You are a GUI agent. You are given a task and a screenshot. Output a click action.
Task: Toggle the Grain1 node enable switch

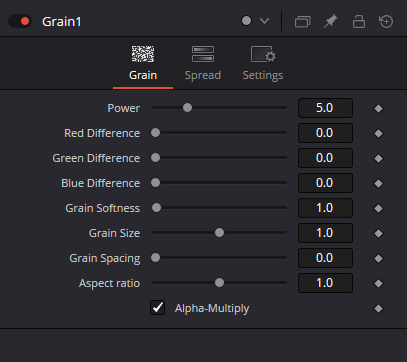(20, 21)
